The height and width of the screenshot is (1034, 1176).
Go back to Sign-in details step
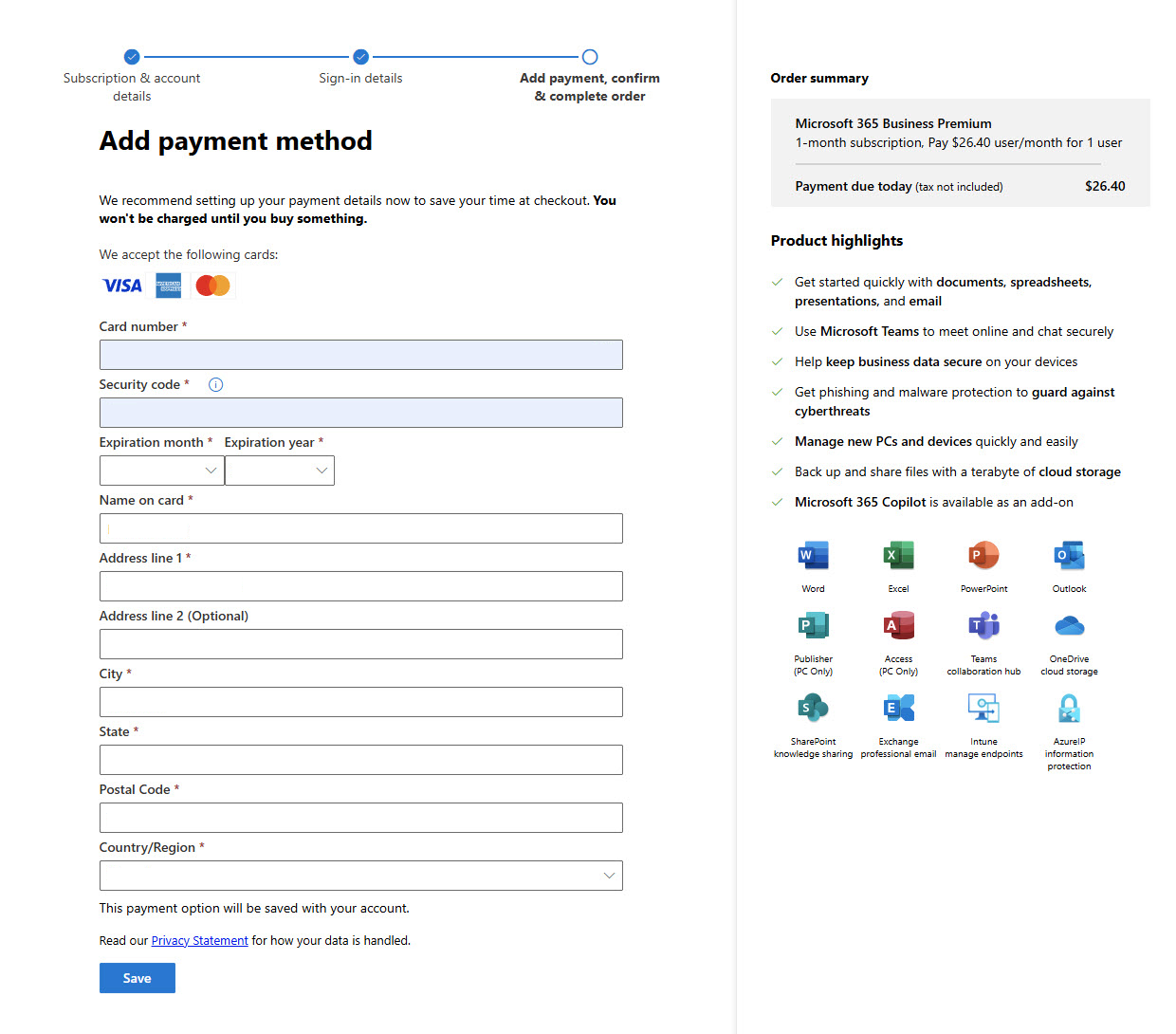click(360, 57)
